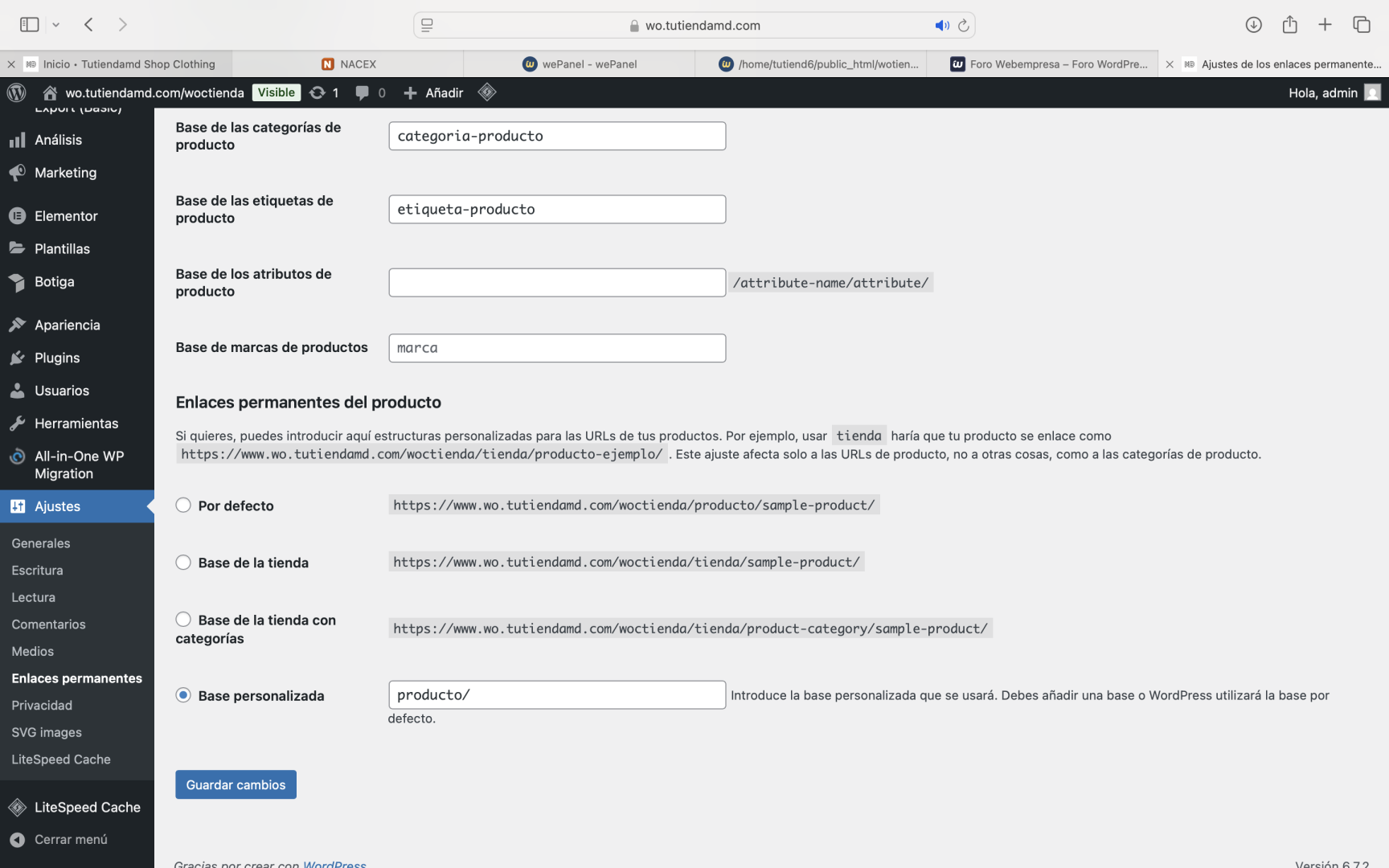
Task: Open the sidebar options dropdown arrow
Action: tap(56, 25)
